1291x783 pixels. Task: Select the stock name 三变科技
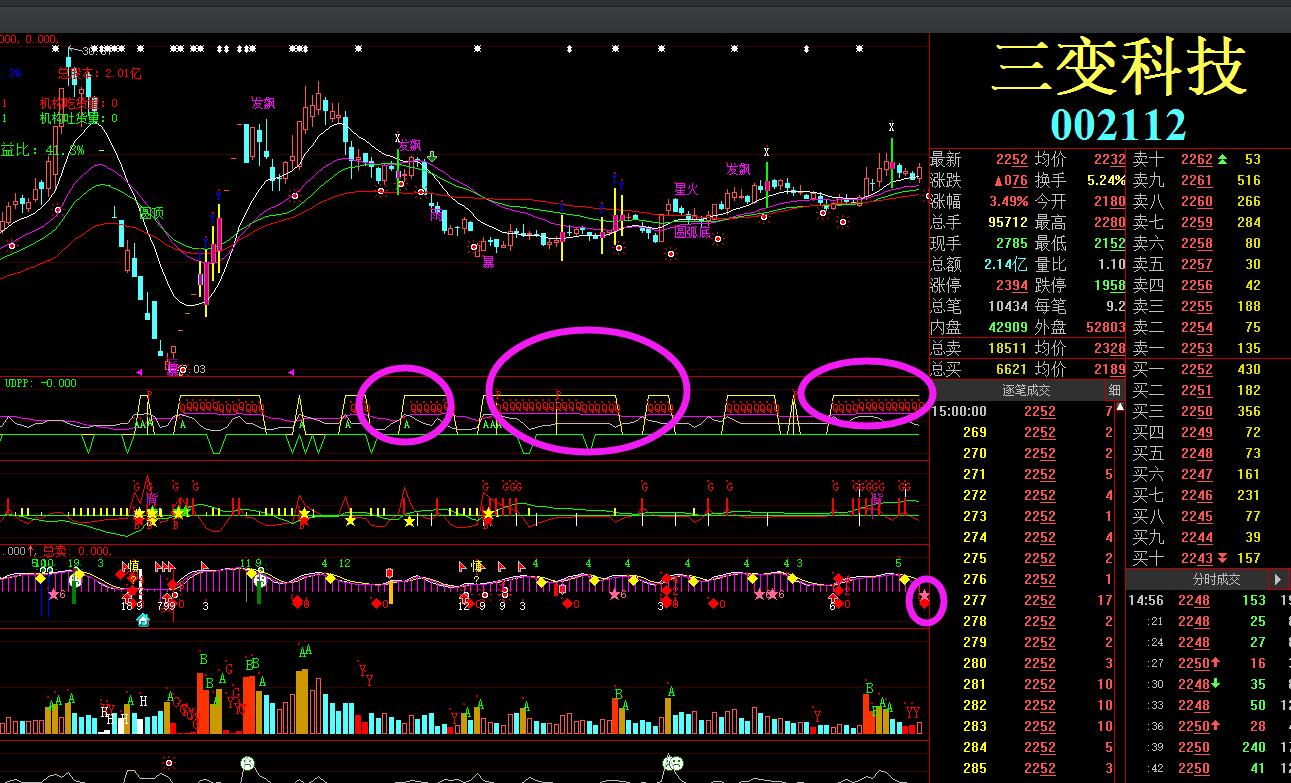1119,68
